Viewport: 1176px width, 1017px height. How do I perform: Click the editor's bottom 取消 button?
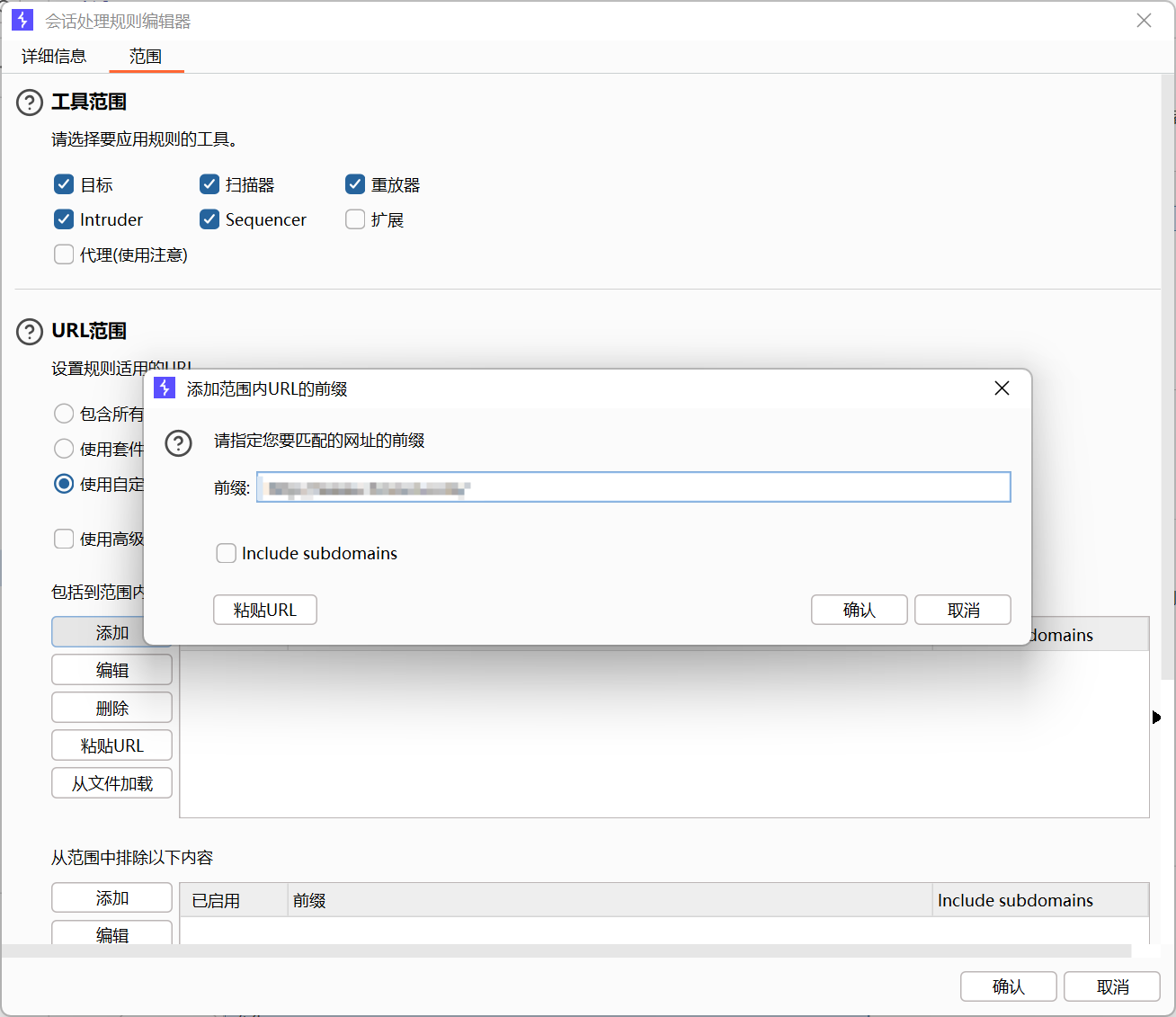[x=1112, y=986]
